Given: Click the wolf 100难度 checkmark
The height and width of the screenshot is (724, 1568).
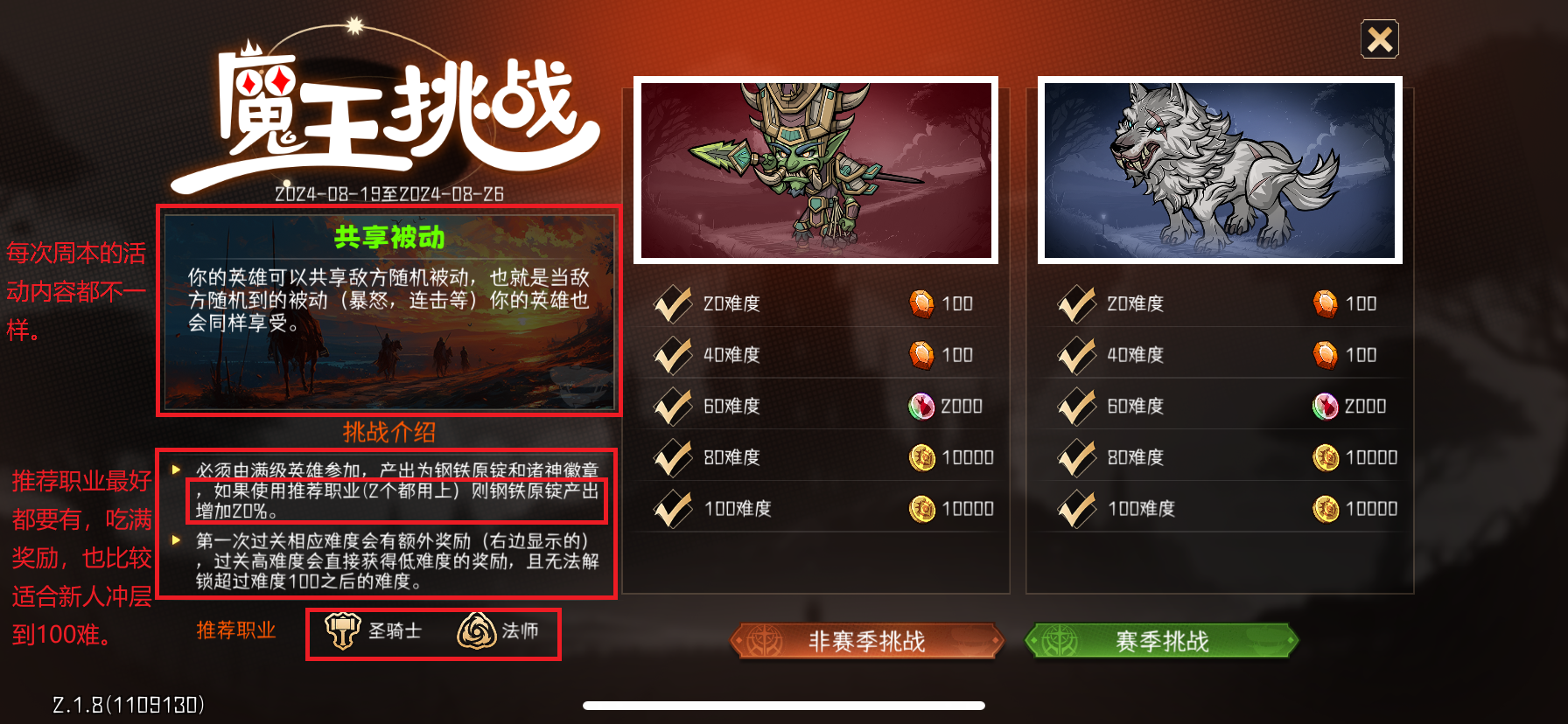Looking at the screenshot, I should [1076, 509].
